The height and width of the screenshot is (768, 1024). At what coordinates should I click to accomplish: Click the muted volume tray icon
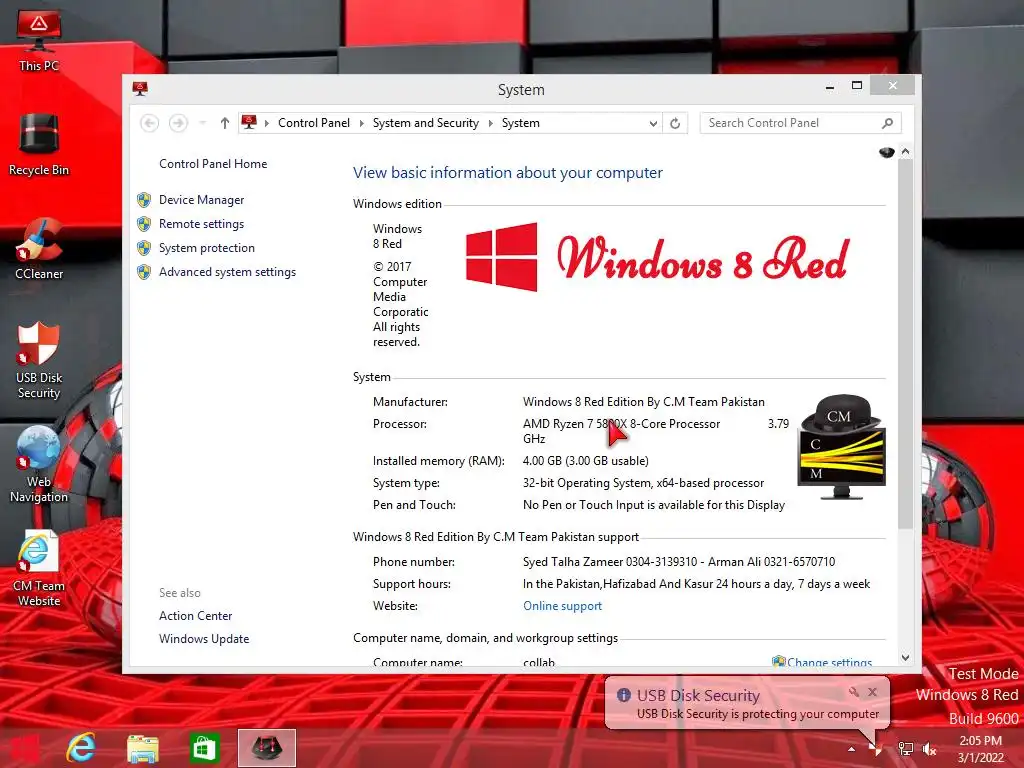point(929,749)
